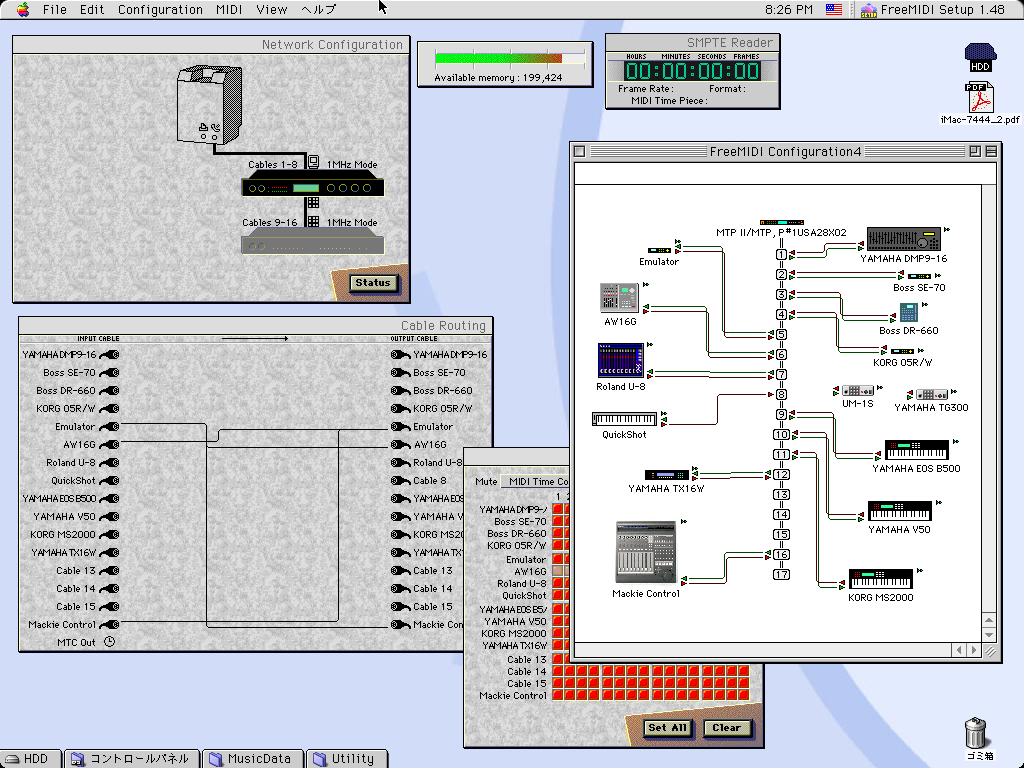Click port 12 on the MTP interface
Viewport: 1024px width, 768px height.
click(x=781, y=475)
